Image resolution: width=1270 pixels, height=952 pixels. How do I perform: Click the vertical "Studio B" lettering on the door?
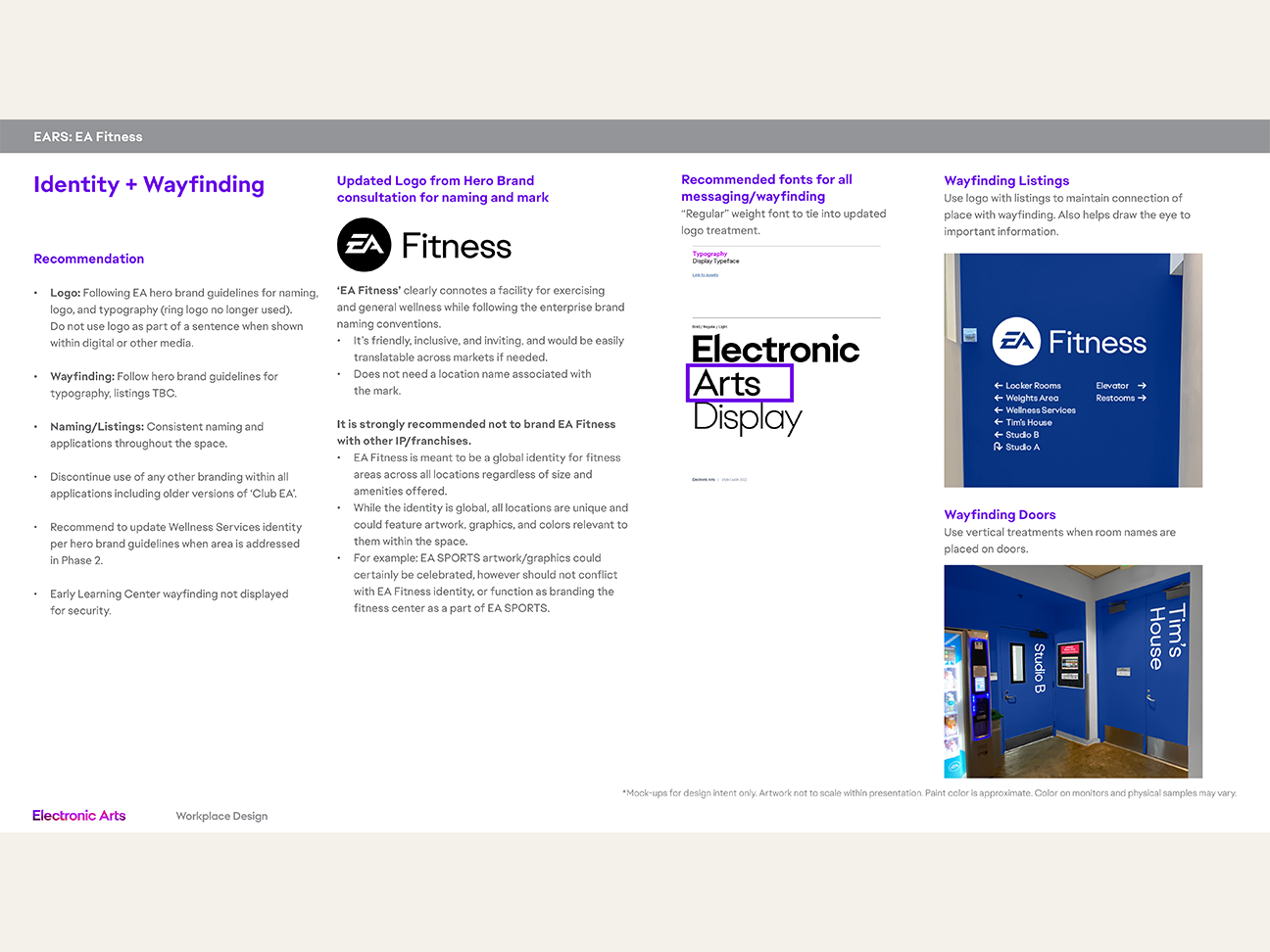(x=1040, y=668)
